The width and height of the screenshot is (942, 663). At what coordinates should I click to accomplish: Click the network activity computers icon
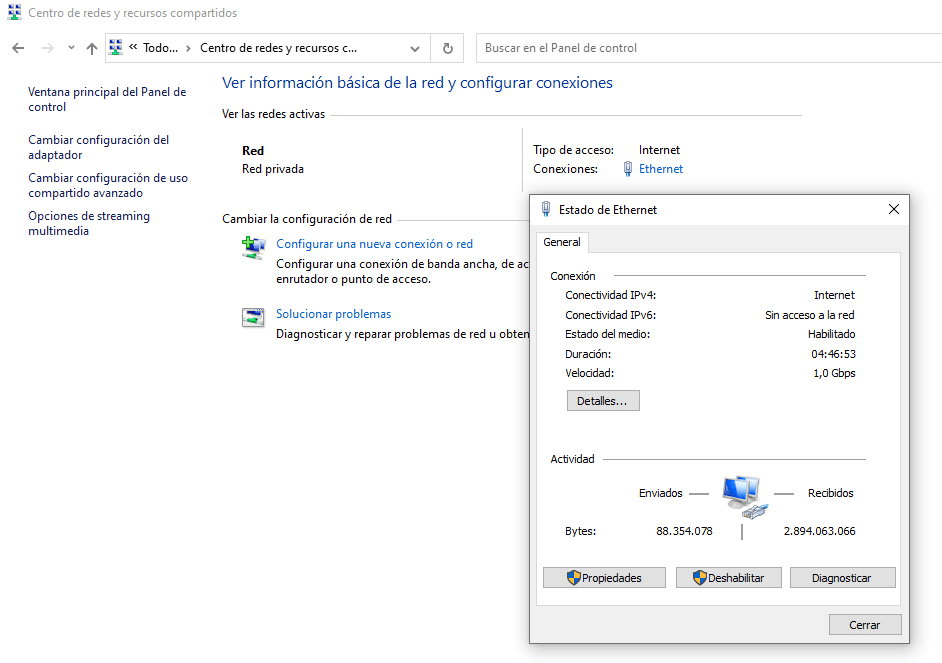click(x=742, y=496)
